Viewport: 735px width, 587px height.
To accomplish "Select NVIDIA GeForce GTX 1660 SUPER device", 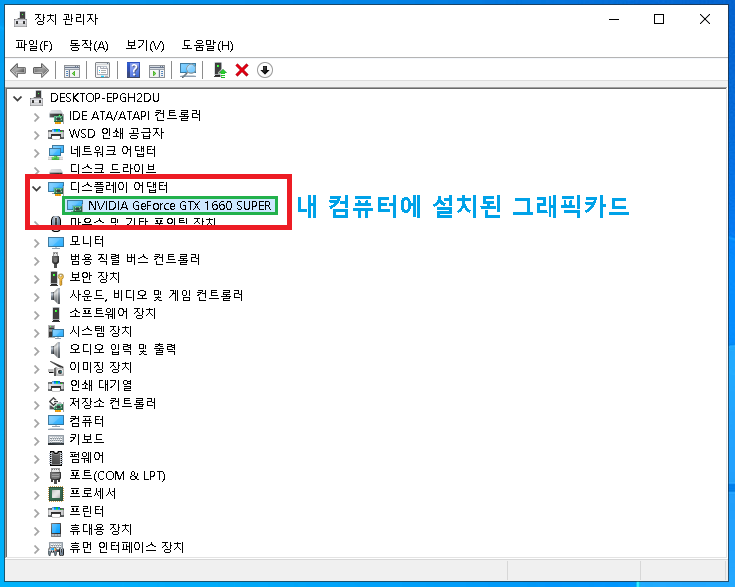I will pos(180,206).
